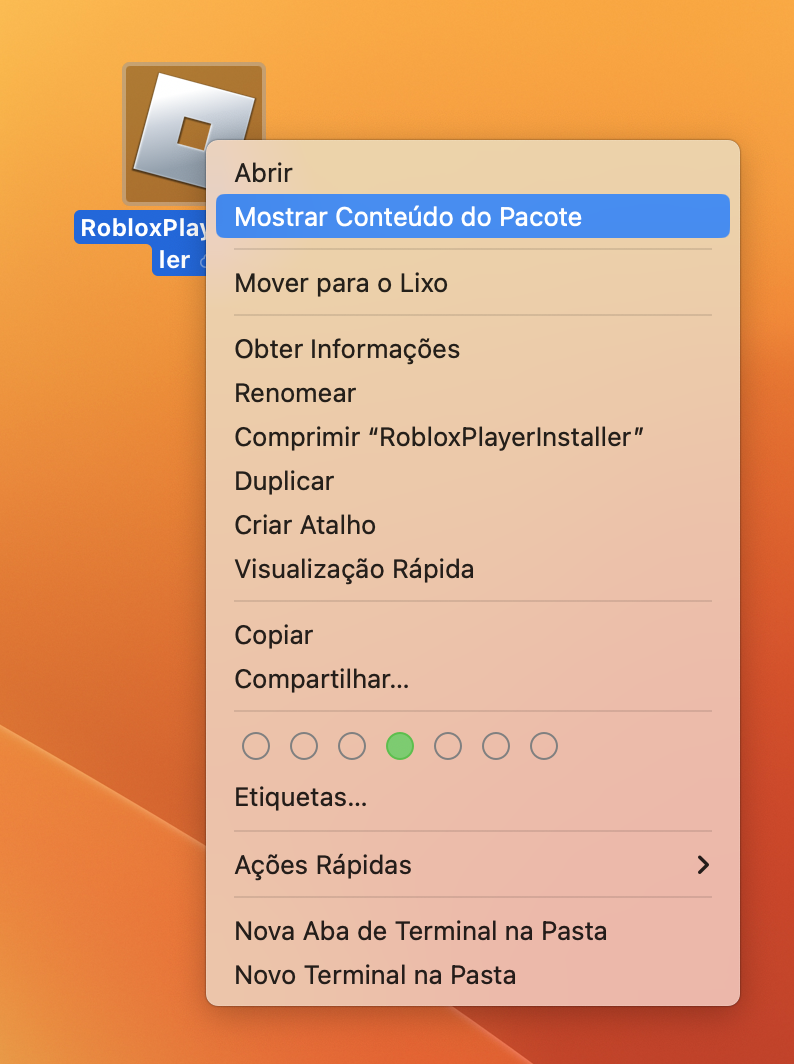
Task: Pick the third tag color circle
Action: pos(352,746)
